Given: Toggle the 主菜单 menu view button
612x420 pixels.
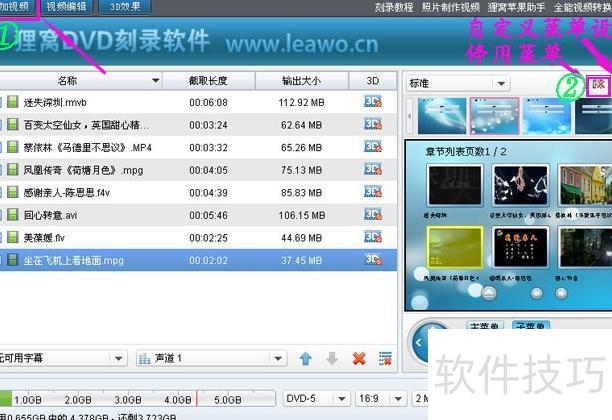Looking at the screenshot, I should (486, 327).
